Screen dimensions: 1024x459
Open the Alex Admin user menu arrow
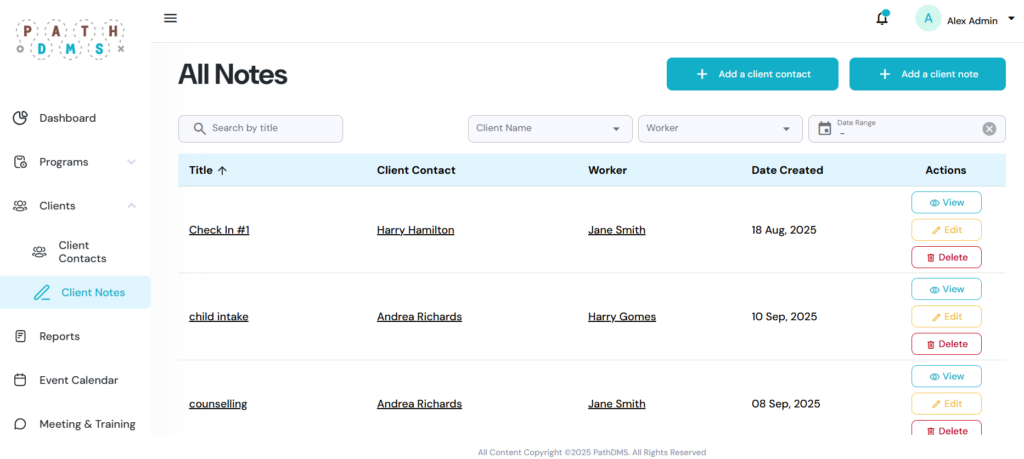coord(1010,19)
